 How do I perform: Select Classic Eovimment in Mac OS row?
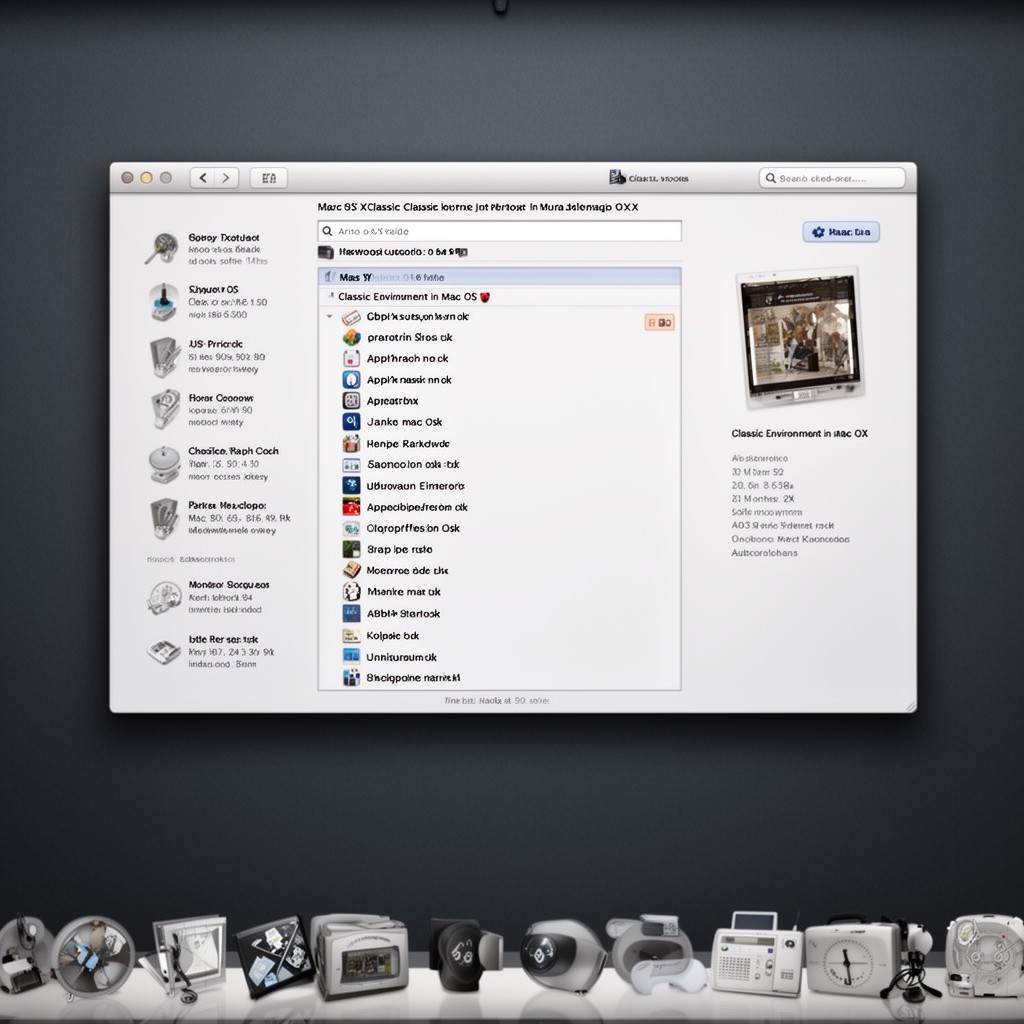tap(500, 296)
